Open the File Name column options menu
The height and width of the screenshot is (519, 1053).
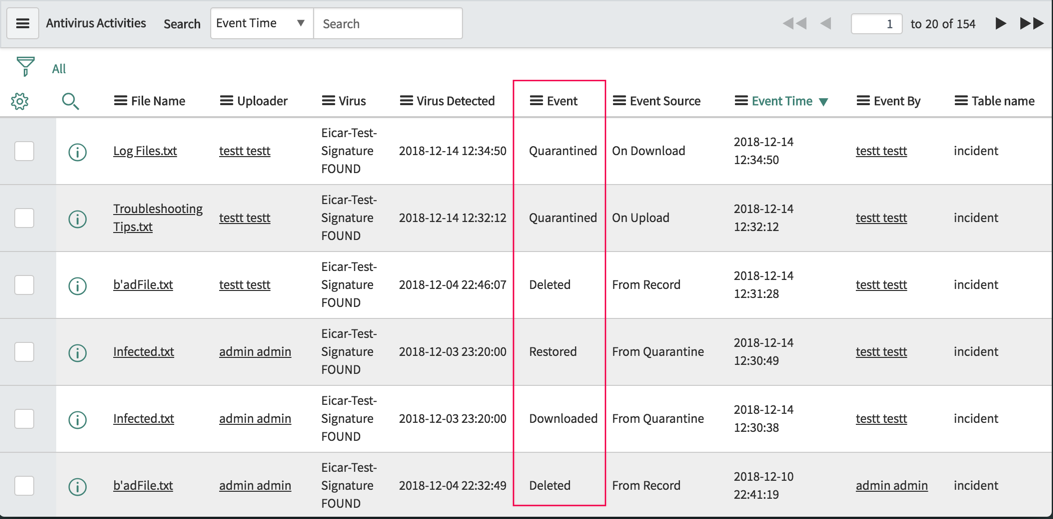pyautogui.click(x=120, y=101)
